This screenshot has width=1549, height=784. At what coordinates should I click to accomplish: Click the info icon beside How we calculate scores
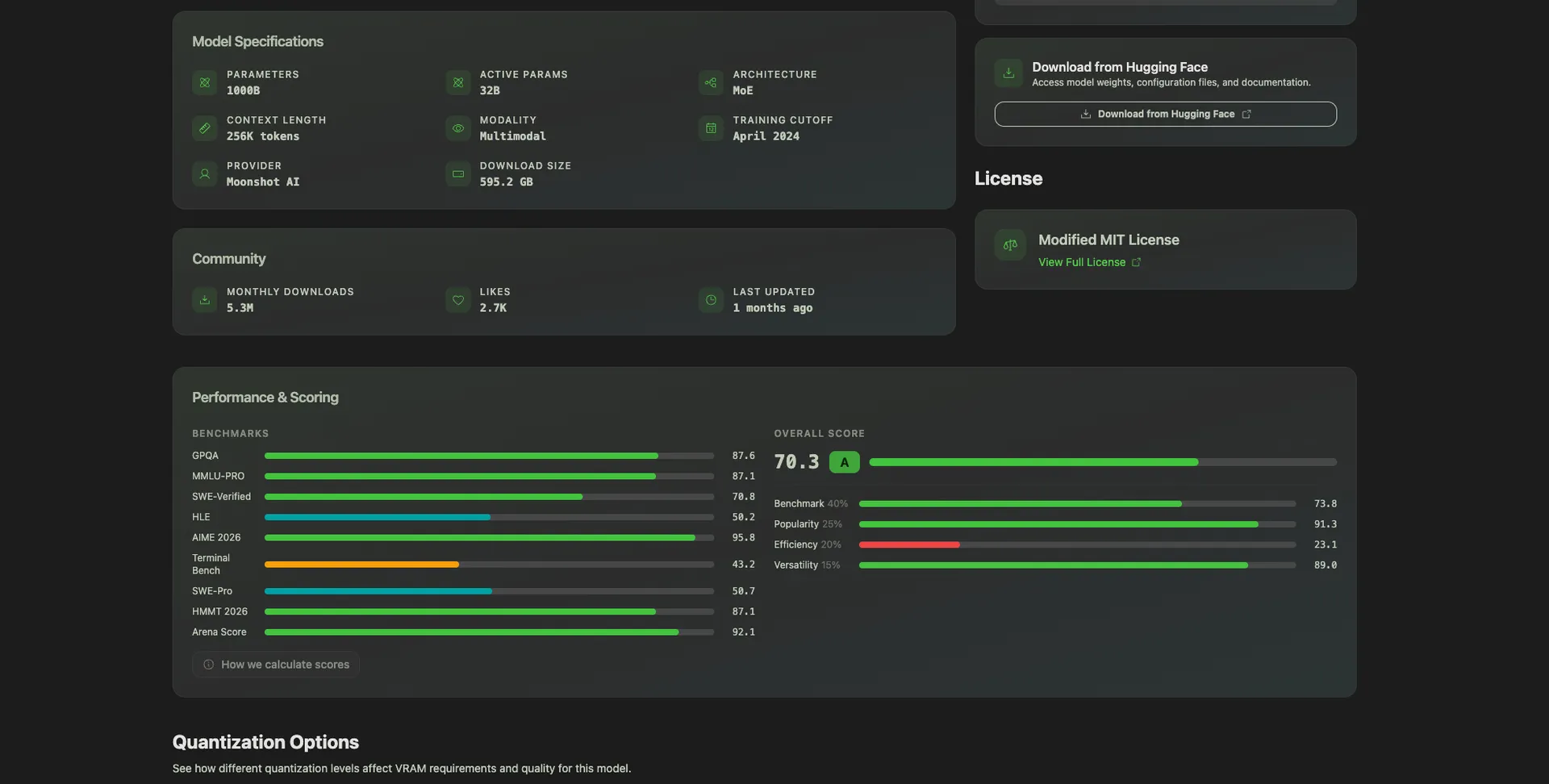tap(208, 665)
